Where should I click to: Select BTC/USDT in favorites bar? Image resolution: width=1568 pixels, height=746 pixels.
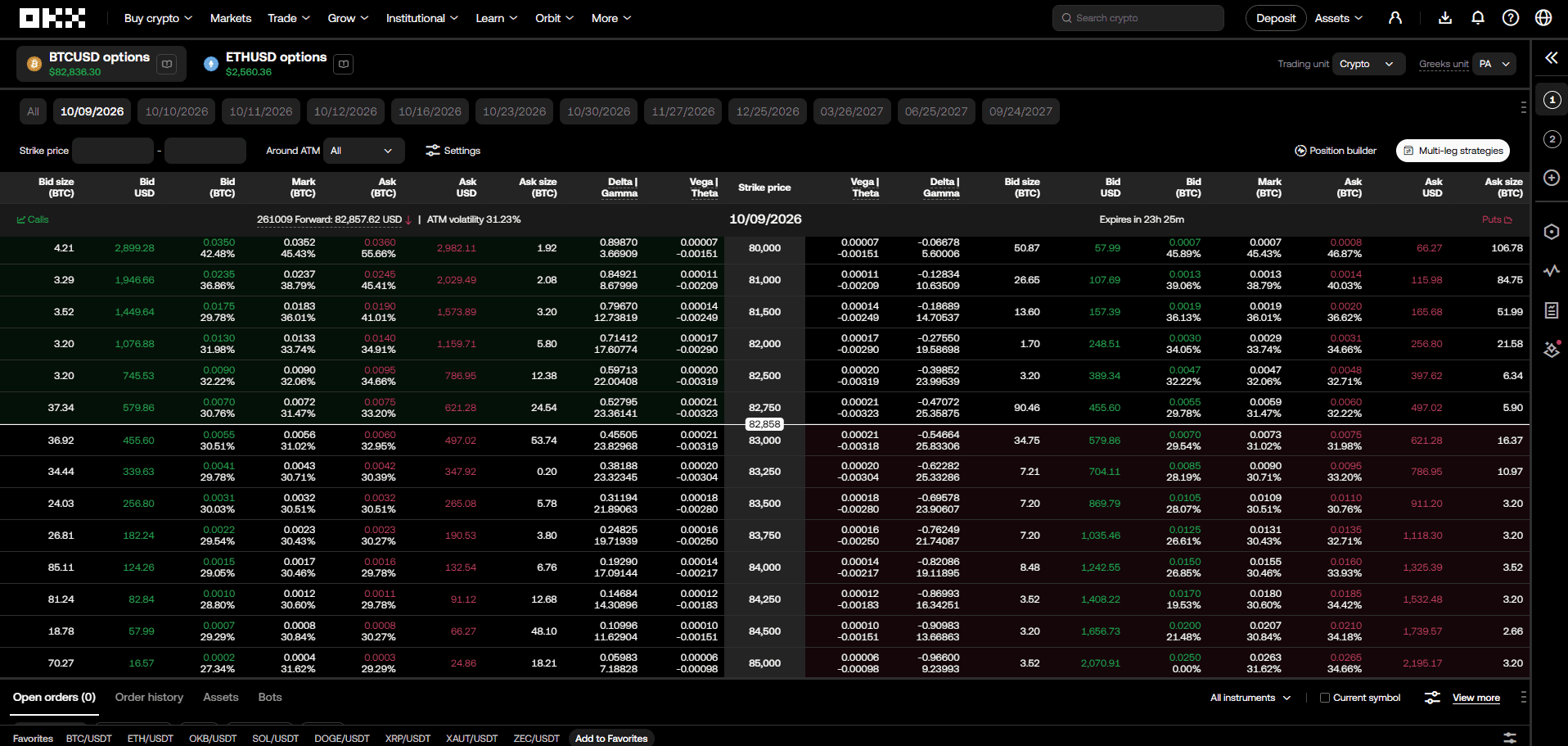pos(89,739)
